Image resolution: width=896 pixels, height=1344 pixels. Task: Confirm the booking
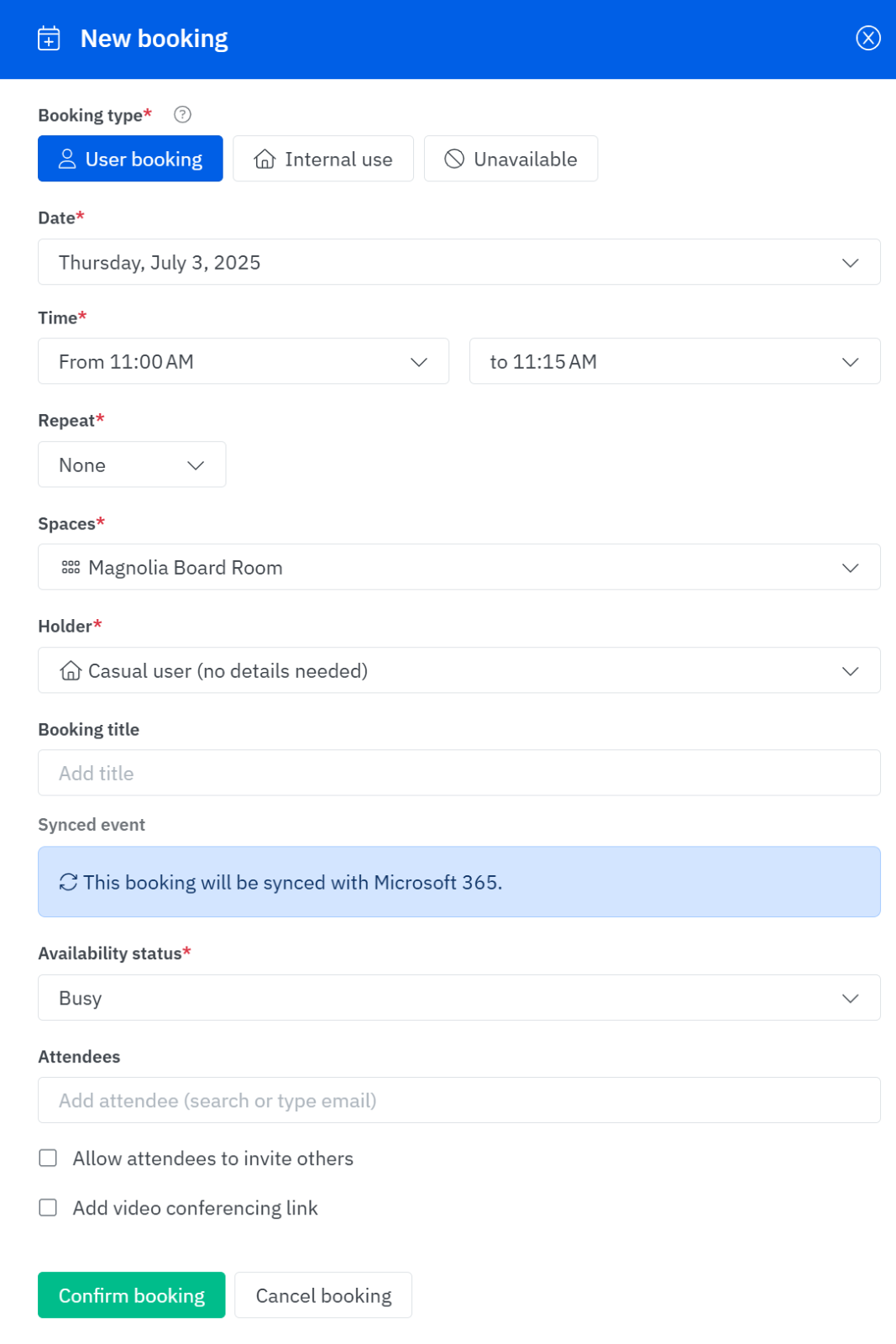pos(131,1294)
